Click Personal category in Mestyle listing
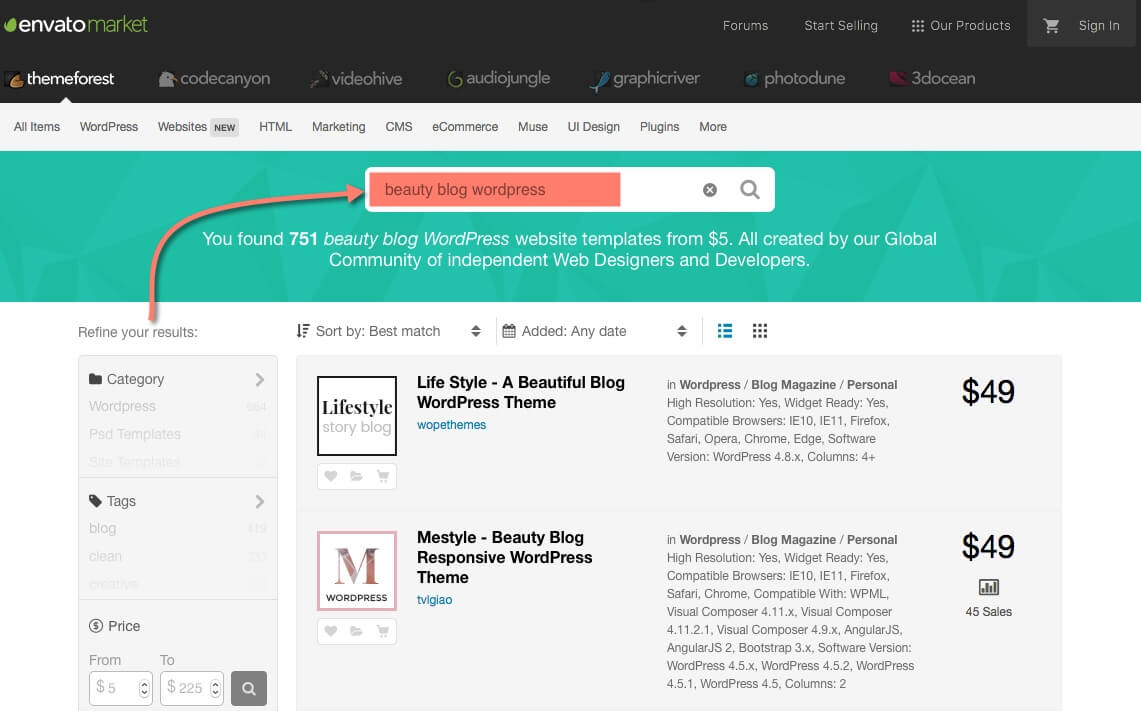This screenshot has width=1141, height=711. [872, 539]
